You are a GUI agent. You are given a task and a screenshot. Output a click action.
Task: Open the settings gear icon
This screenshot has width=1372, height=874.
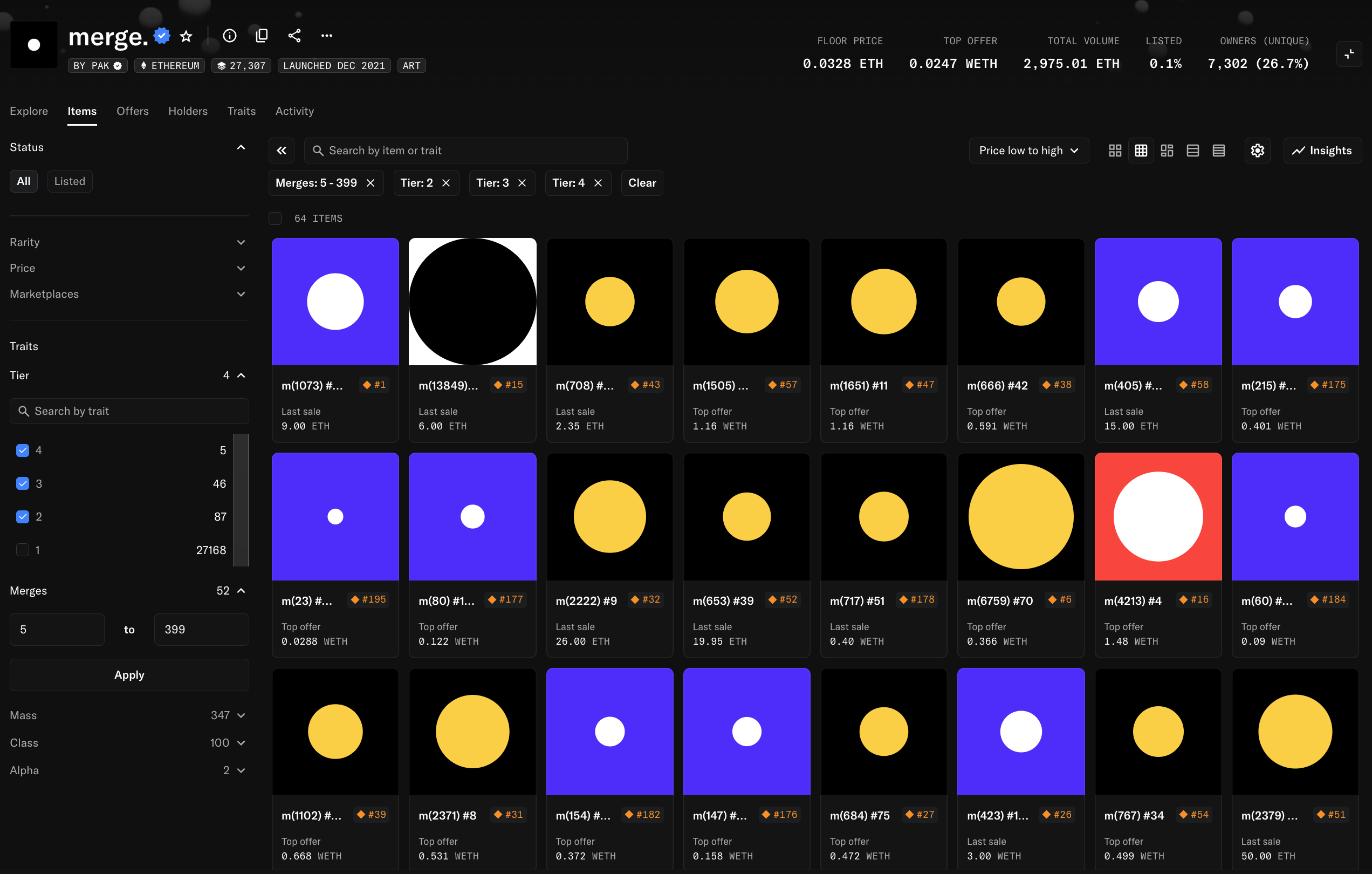(1257, 151)
